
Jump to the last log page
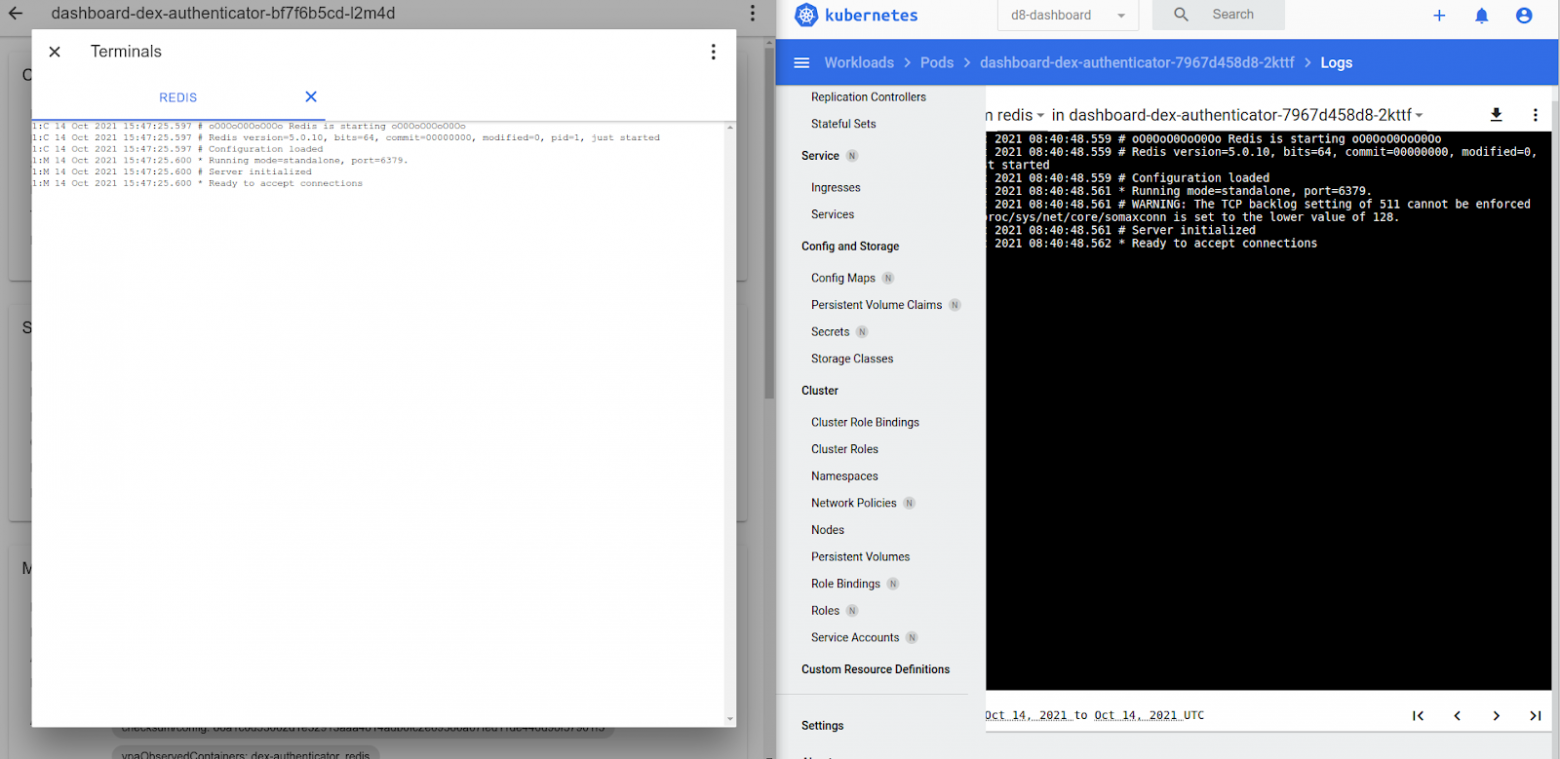click(x=1535, y=716)
